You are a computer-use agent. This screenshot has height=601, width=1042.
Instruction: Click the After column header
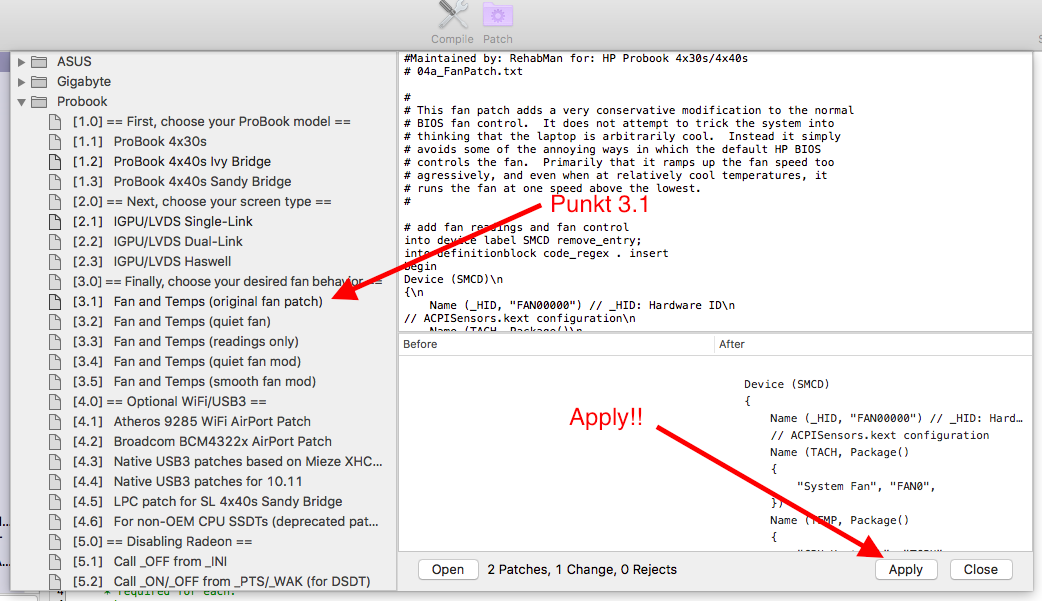click(x=873, y=344)
